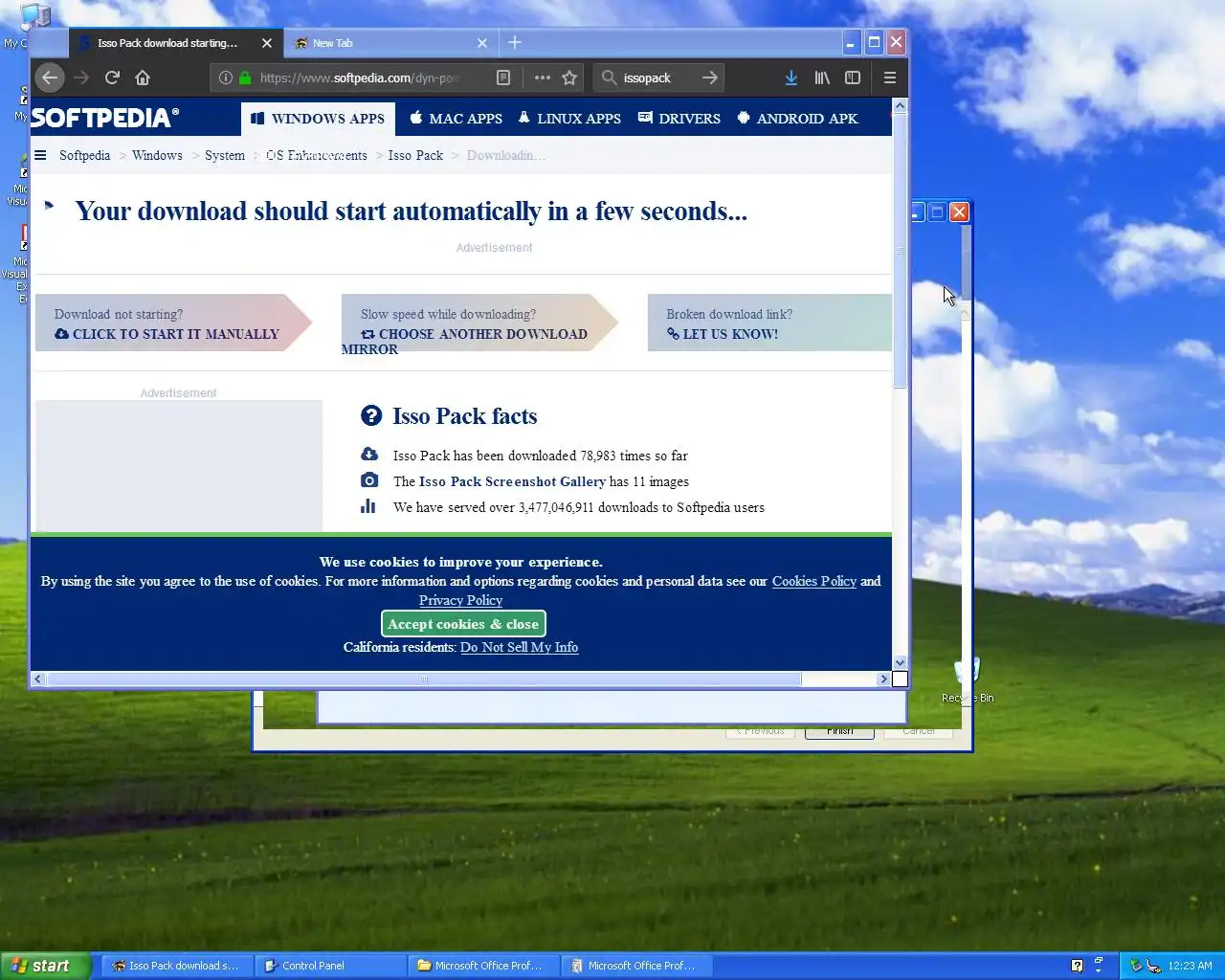Click the Softpedia logo
This screenshot has width=1225, height=980.
click(x=105, y=118)
